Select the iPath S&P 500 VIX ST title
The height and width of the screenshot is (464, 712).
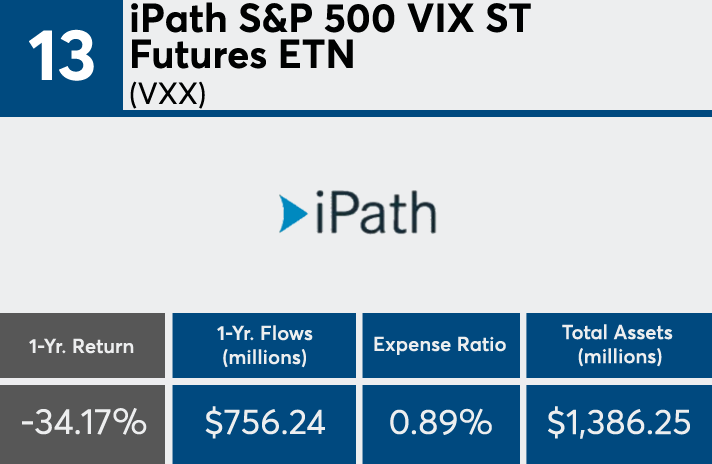(x=330, y=20)
